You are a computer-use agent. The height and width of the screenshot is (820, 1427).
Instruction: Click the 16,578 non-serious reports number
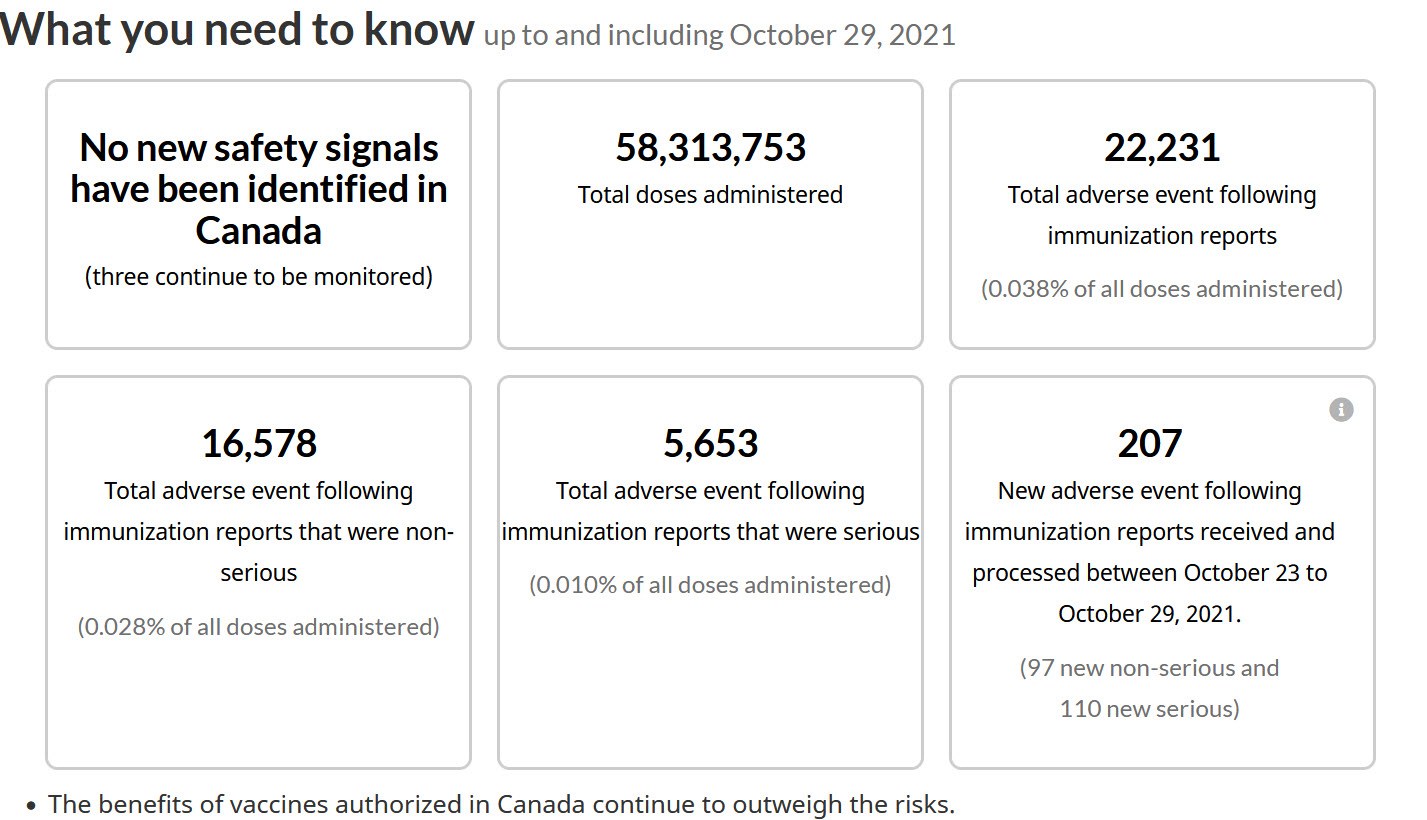[259, 444]
